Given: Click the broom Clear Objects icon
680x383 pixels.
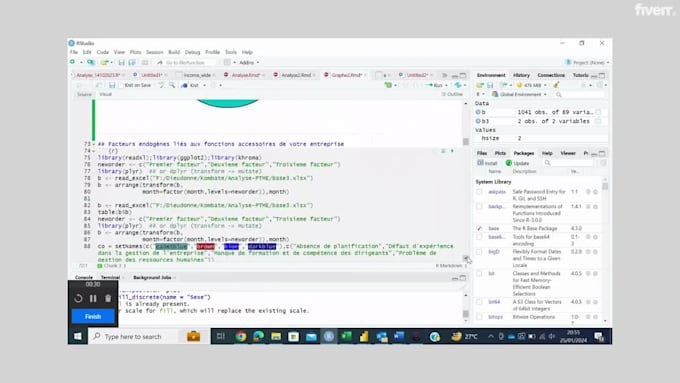Looking at the screenshot, I should 556,85.
